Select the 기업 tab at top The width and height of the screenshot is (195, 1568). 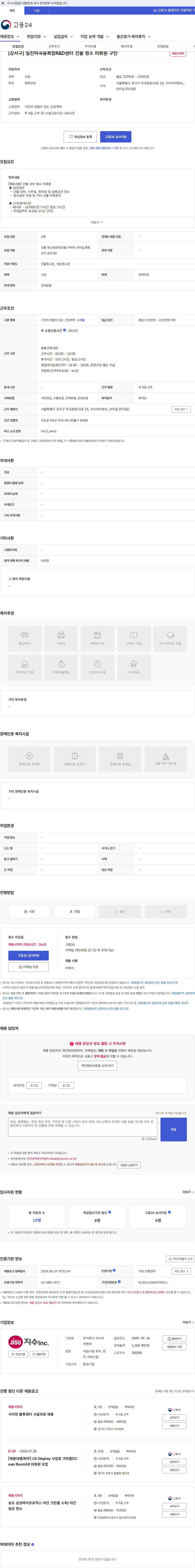coord(36,10)
